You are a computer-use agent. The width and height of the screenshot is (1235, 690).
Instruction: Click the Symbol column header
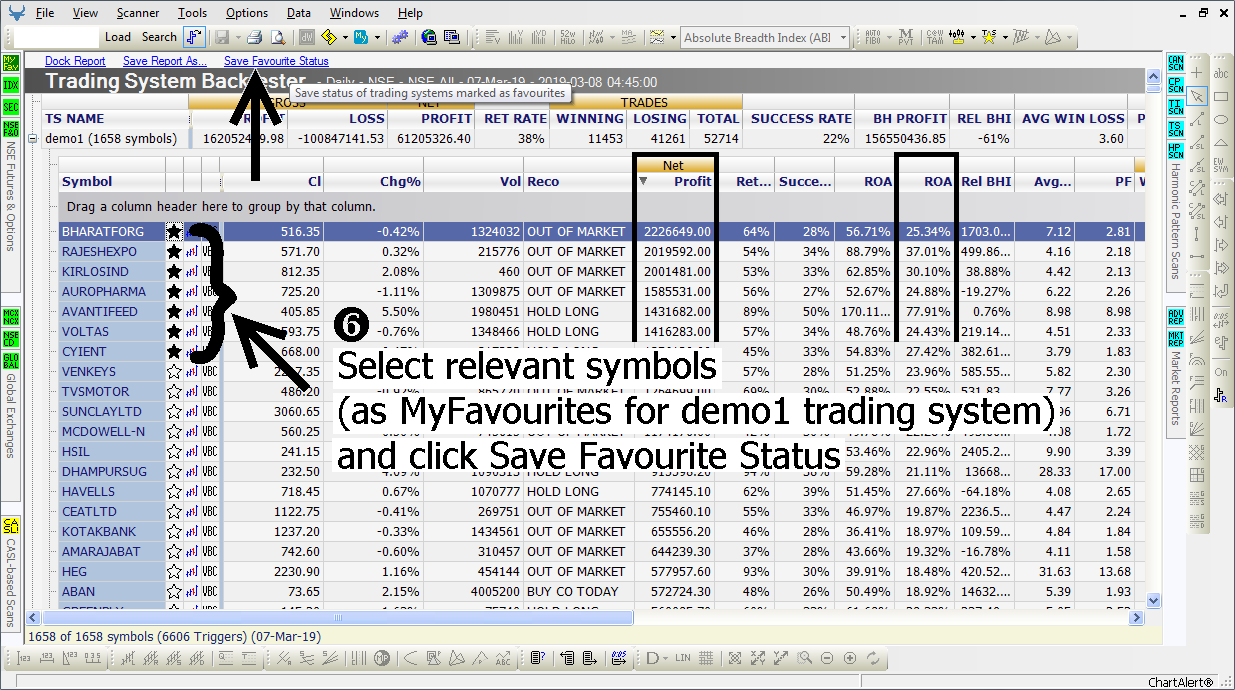pyautogui.click(x=112, y=181)
